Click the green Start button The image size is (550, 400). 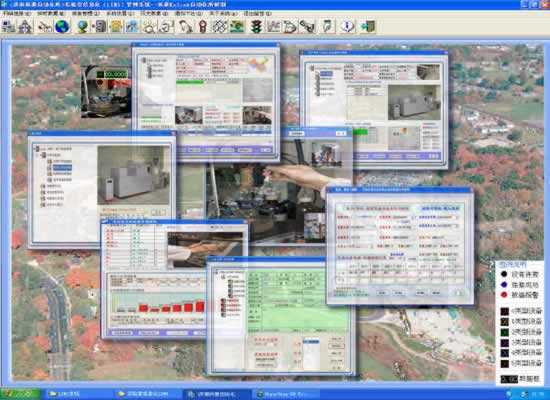pos(20,394)
